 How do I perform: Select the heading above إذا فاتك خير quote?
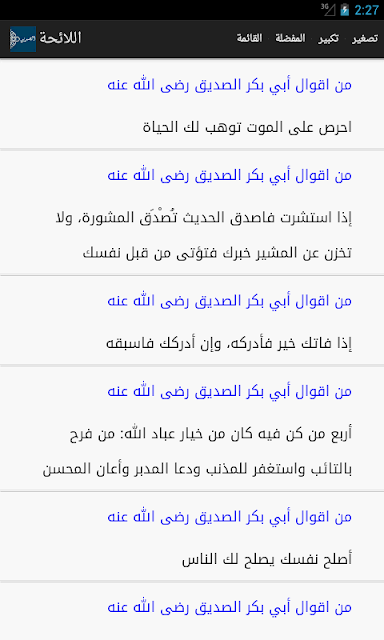(x=229, y=301)
